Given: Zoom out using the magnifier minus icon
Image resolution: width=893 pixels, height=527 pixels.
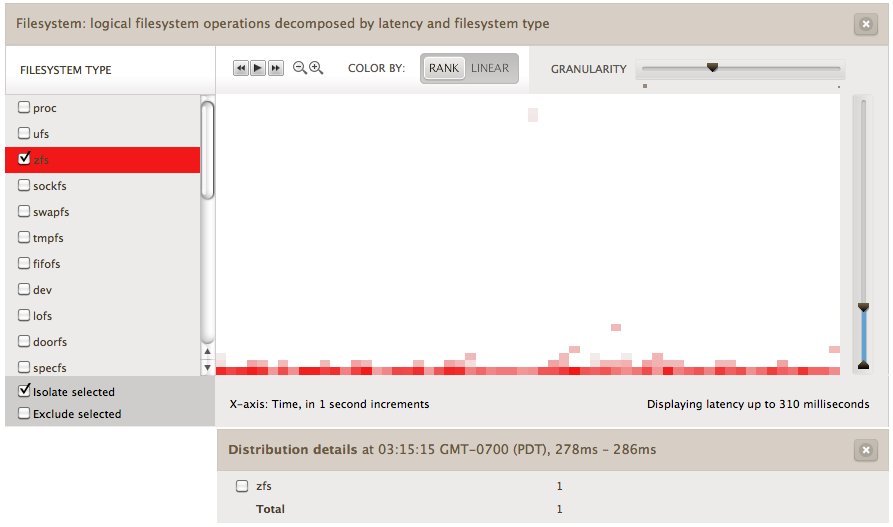Looking at the screenshot, I should click(299, 68).
